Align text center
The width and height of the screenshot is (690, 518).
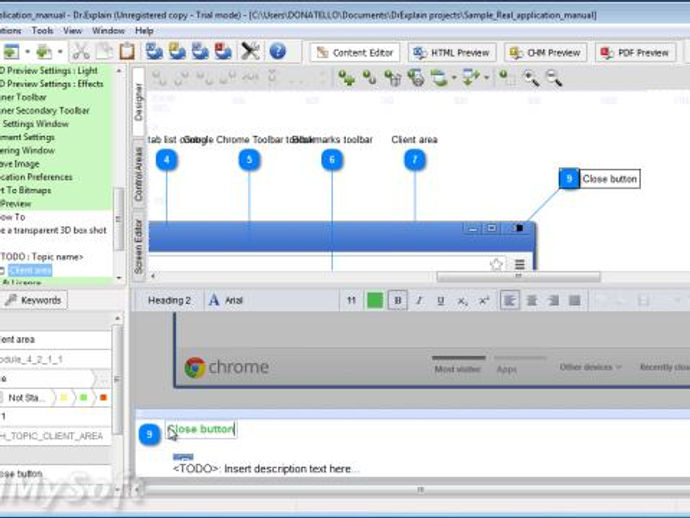click(532, 301)
